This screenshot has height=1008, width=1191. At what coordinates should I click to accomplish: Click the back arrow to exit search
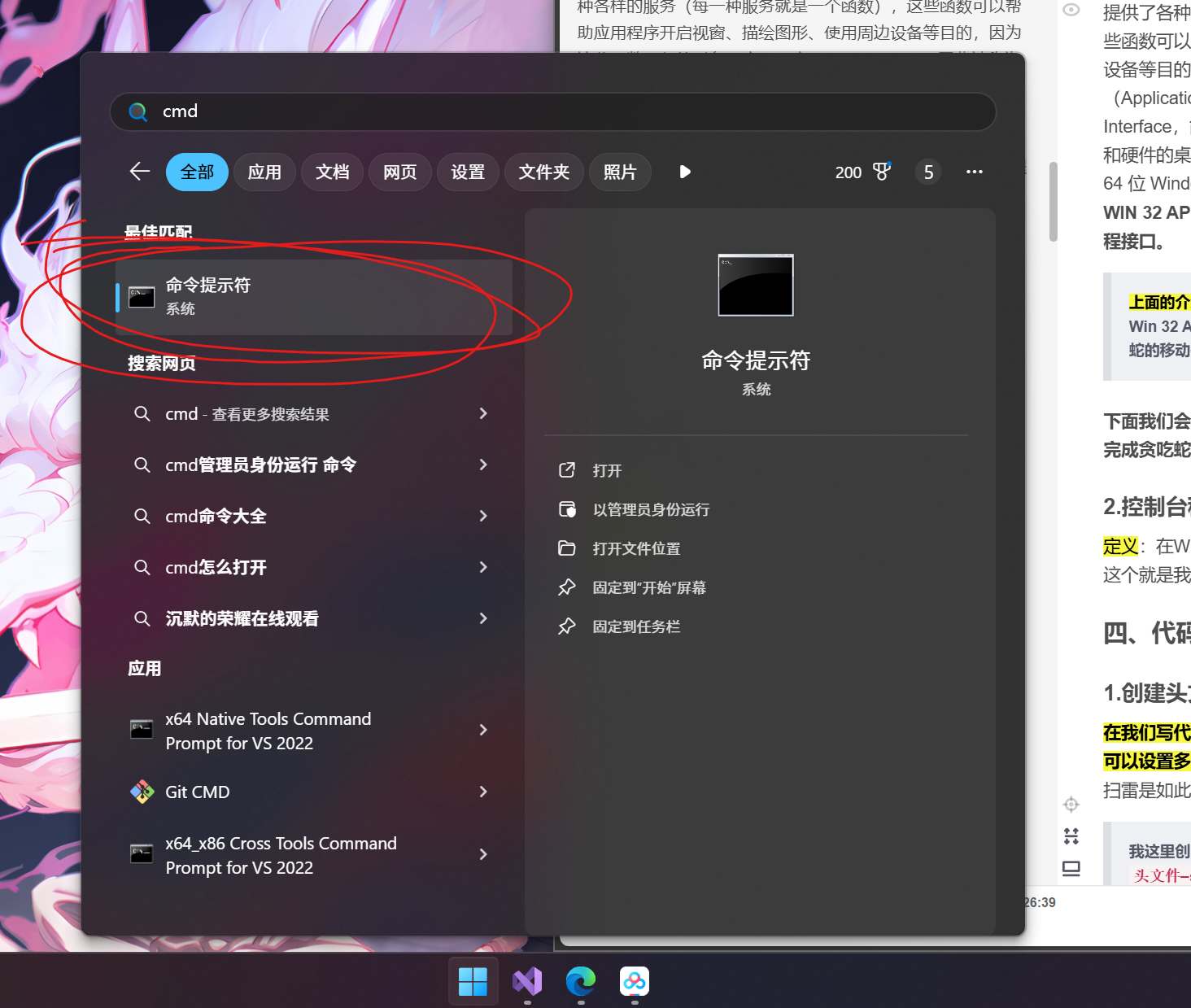tap(139, 172)
